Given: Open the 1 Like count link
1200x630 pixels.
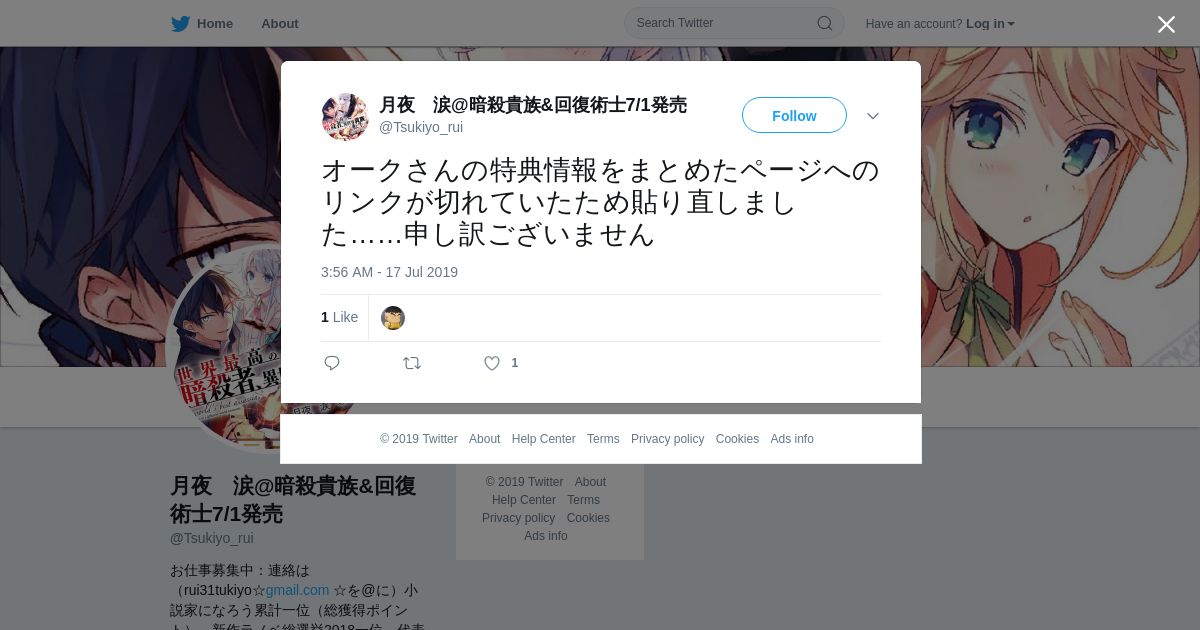Looking at the screenshot, I should coord(339,317).
